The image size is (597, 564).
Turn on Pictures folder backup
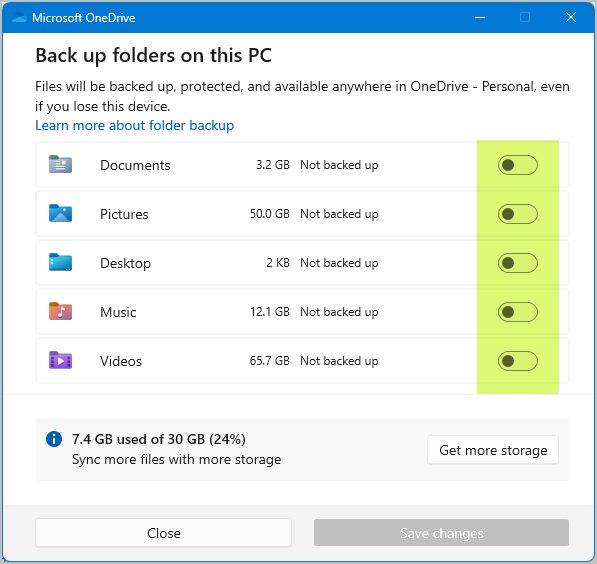pos(517,214)
